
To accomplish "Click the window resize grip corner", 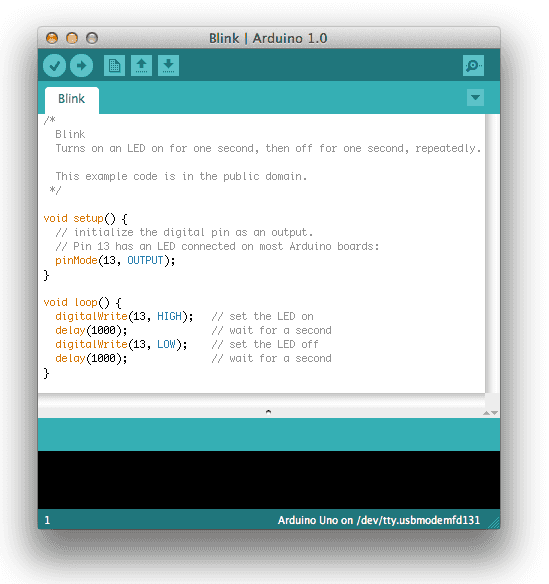I will 494,523.
